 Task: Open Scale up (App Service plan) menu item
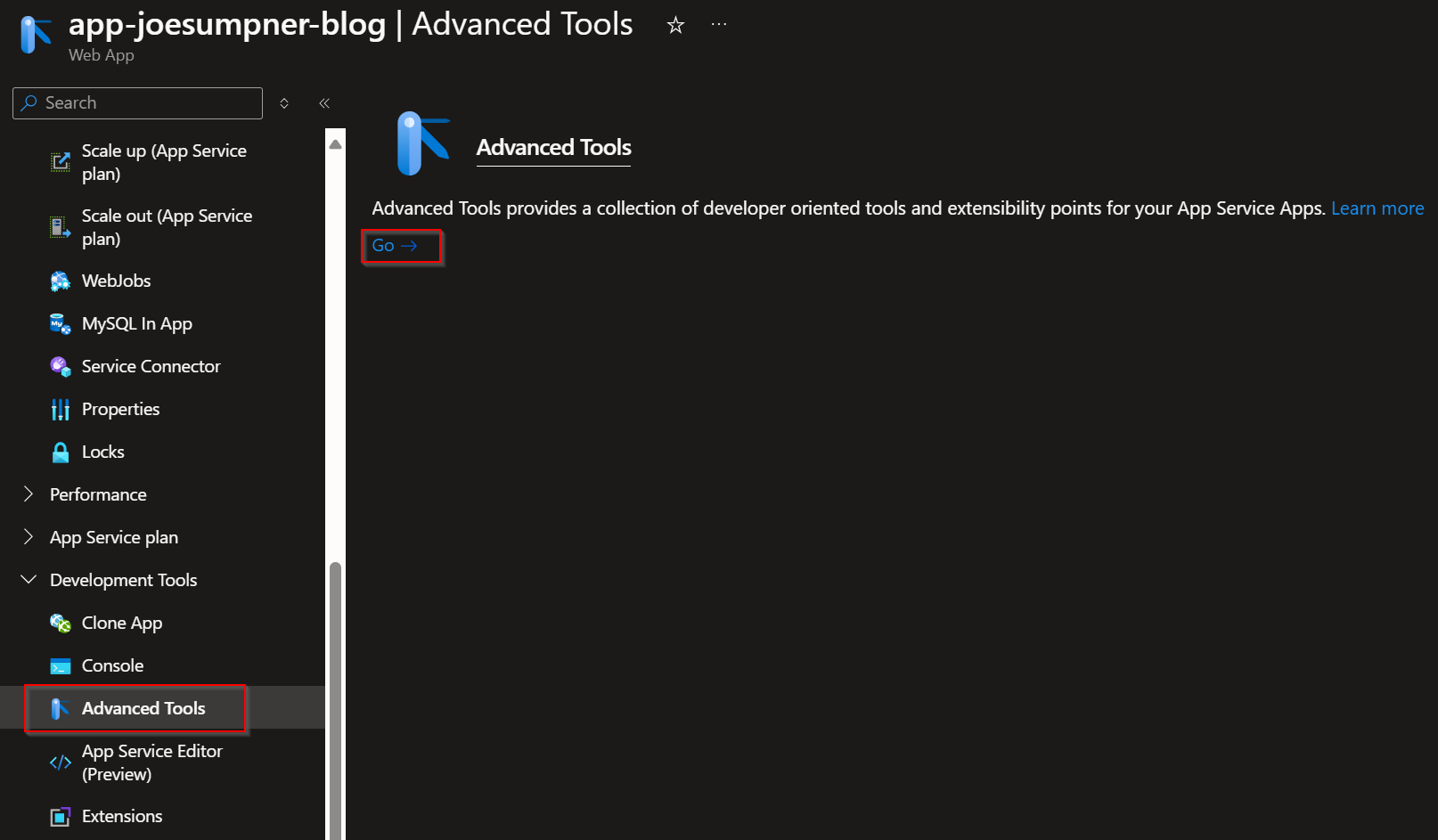[x=162, y=162]
